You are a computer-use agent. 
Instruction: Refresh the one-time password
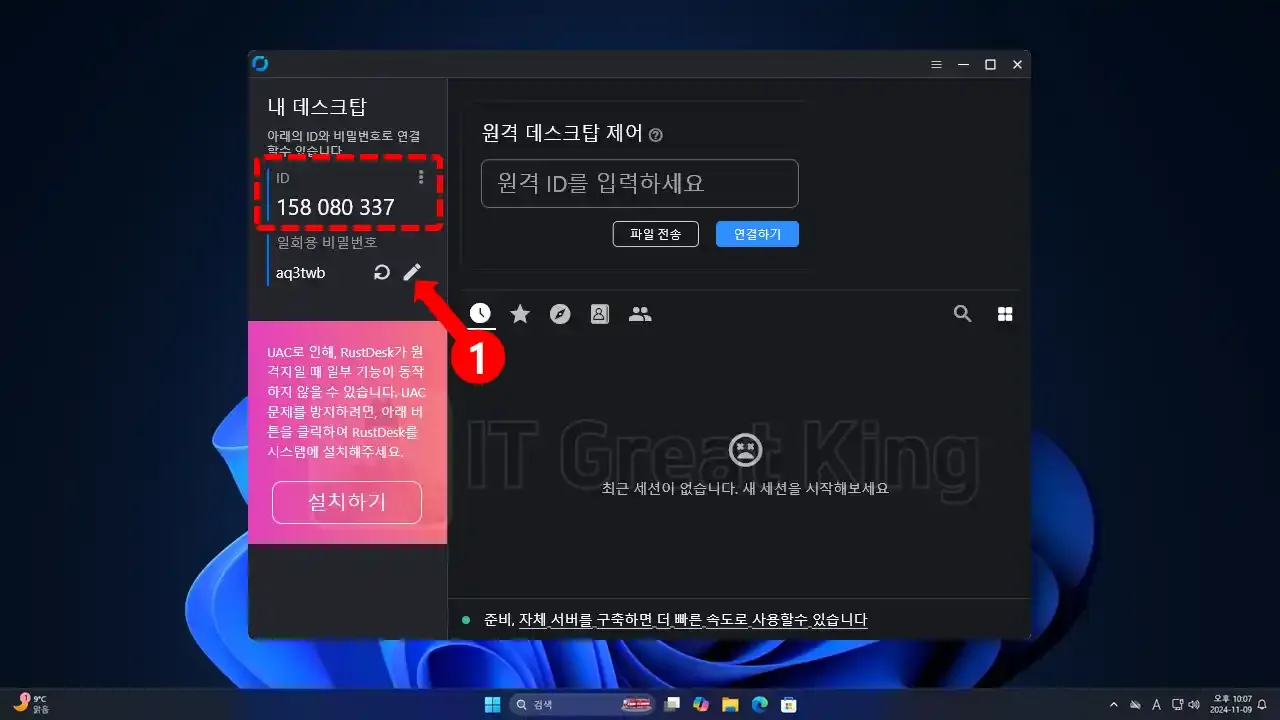(381, 272)
